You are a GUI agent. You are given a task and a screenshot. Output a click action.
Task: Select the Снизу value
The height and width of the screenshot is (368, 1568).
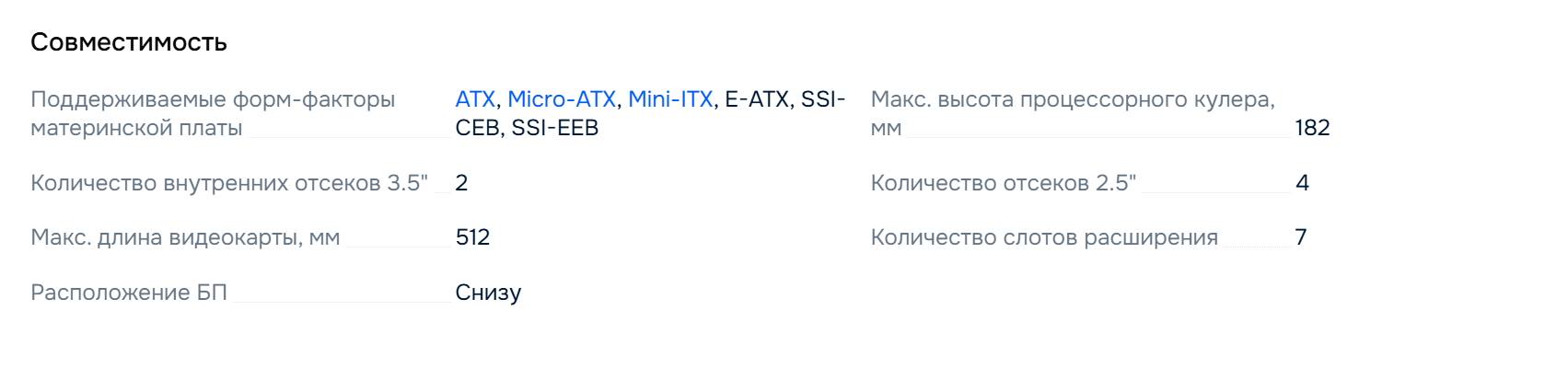488,293
